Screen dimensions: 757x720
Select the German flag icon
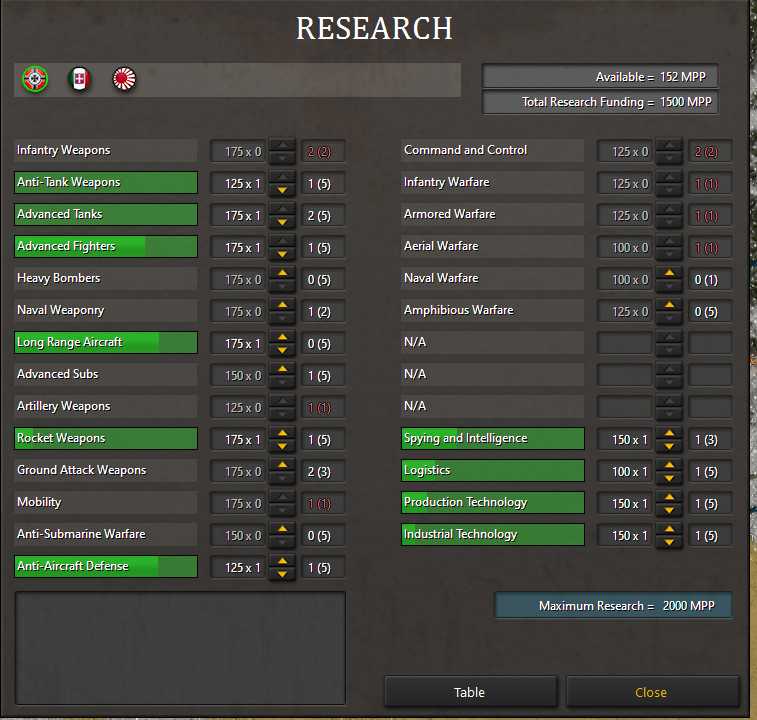tap(35, 79)
